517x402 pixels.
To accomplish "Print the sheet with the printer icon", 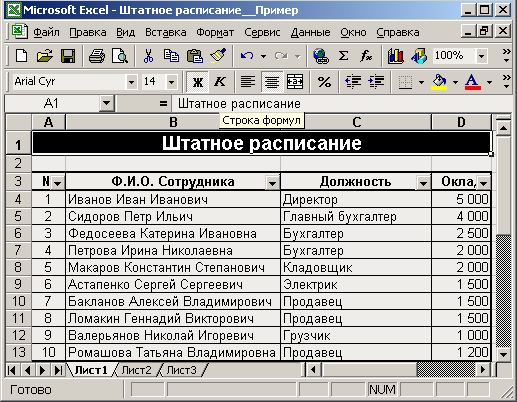I will pos(97,56).
